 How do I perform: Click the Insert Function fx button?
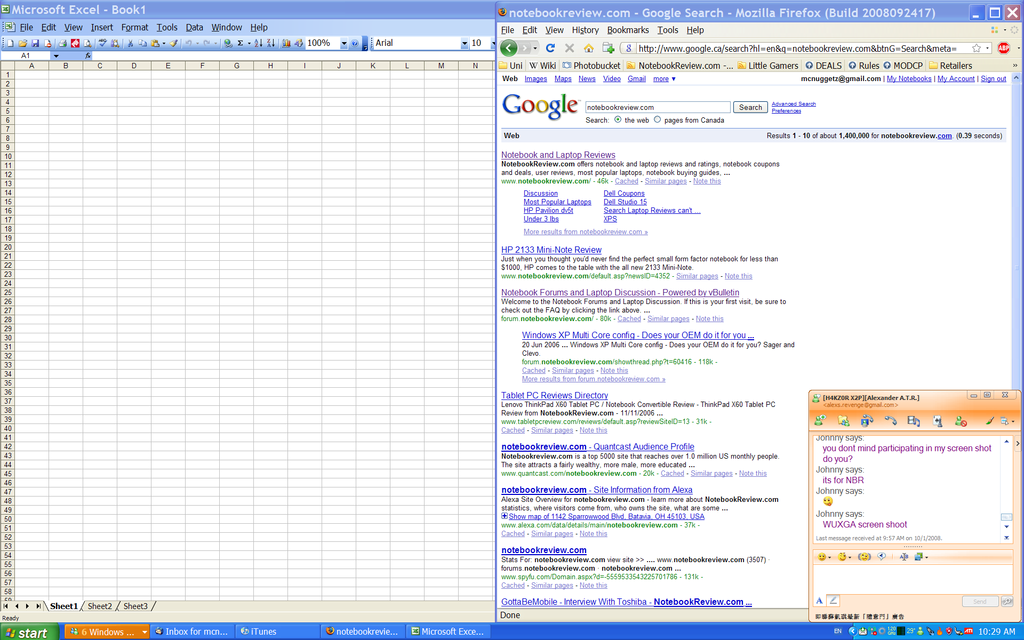point(88,56)
